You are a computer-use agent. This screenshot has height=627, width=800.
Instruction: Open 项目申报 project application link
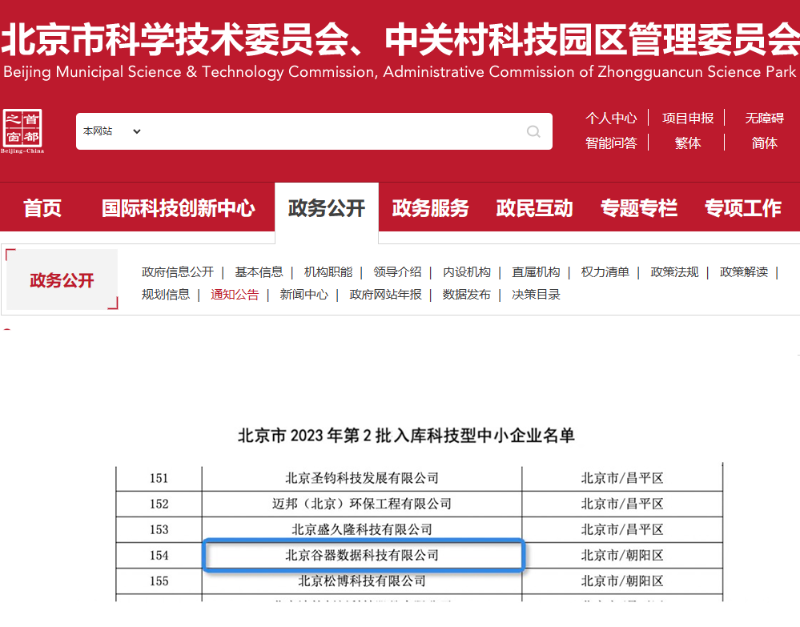pos(688,118)
